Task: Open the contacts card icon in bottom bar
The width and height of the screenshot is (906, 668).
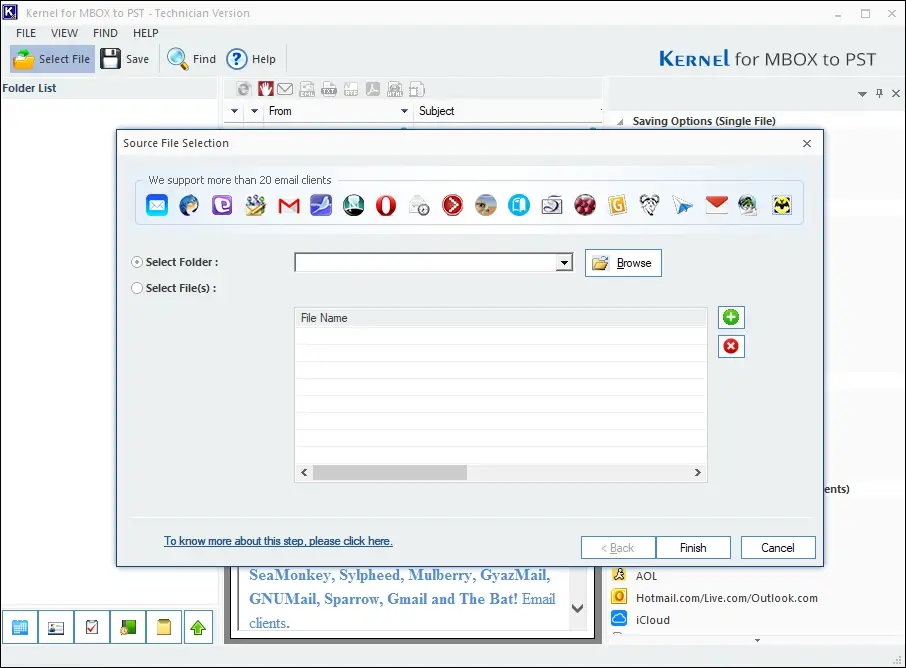Action: tap(56, 627)
